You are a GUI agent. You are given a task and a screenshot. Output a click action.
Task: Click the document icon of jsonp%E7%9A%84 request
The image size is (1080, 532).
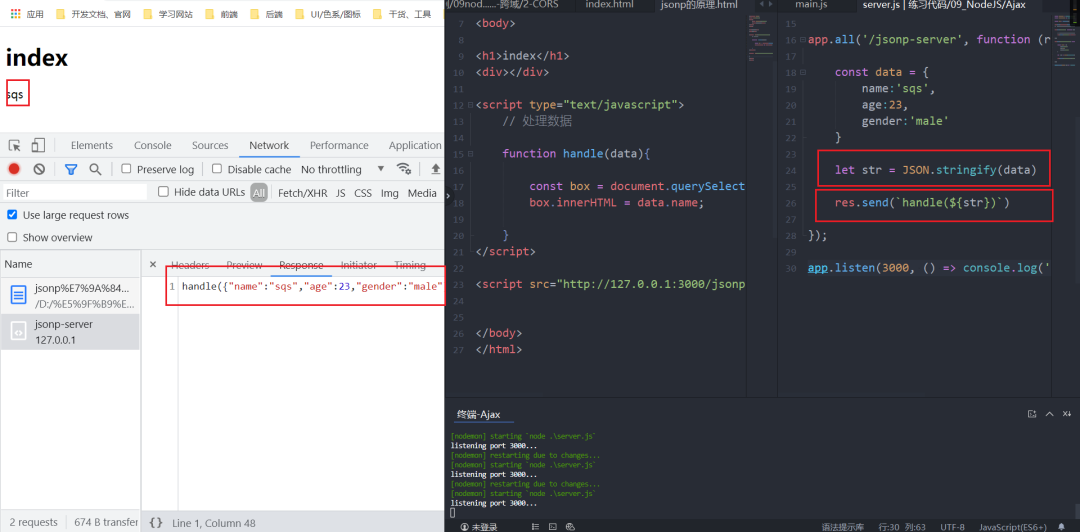19,296
